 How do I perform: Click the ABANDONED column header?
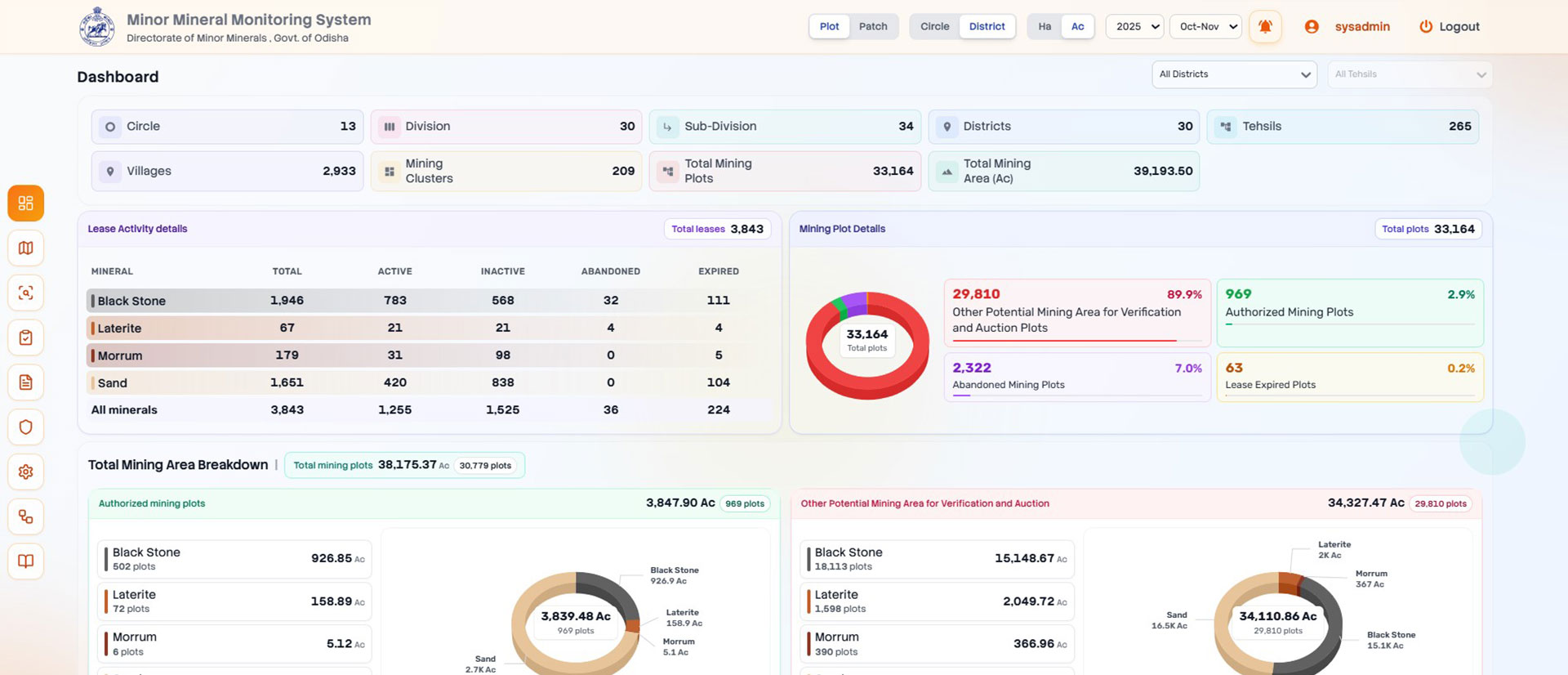pyautogui.click(x=610, y=271)
